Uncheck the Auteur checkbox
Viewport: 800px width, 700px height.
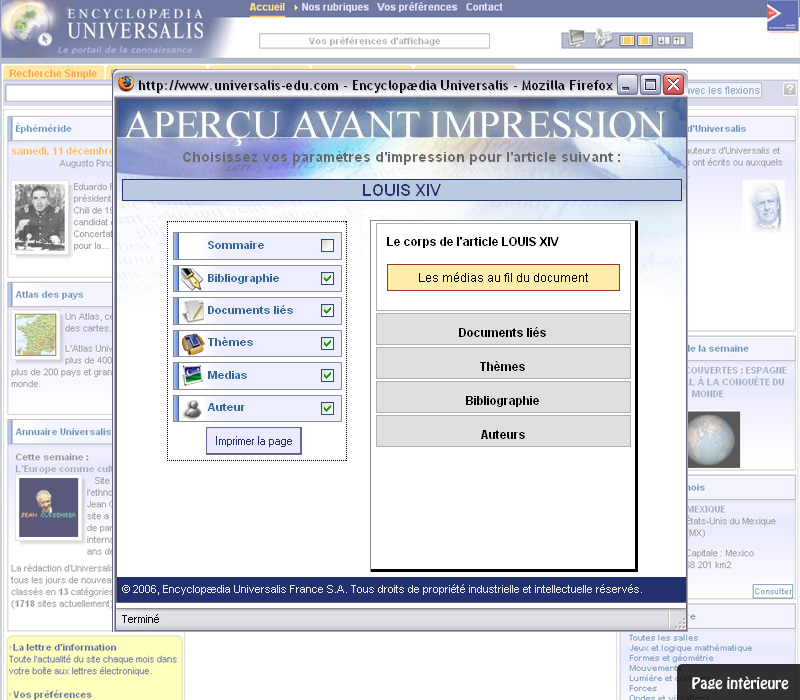tap(328, 408)
